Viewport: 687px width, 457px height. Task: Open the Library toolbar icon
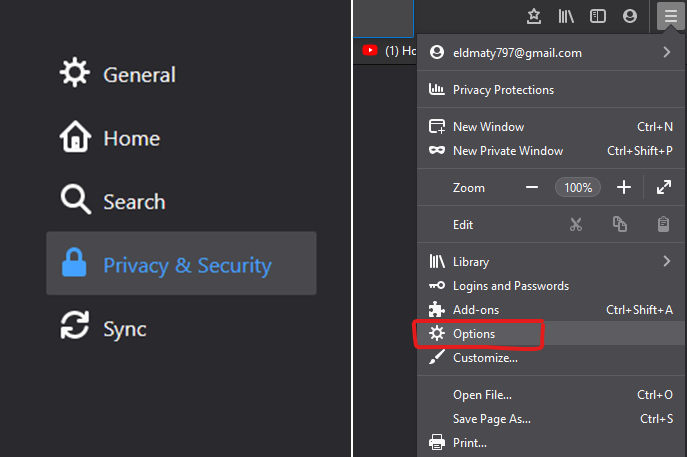566,16
